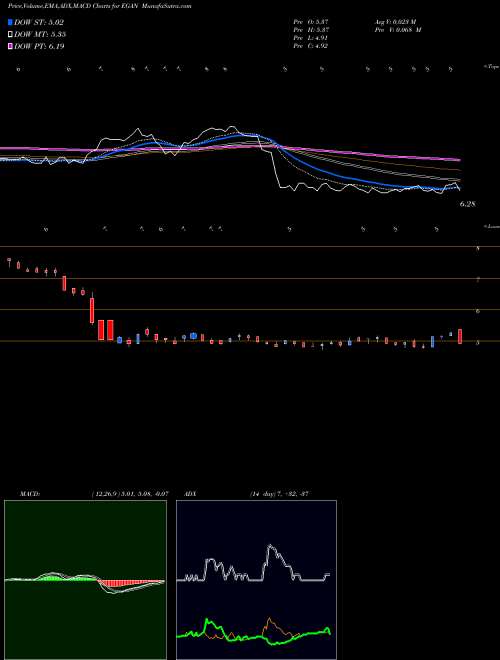
Task: Click the large red candlestick at far right
Action: point(460,336)
